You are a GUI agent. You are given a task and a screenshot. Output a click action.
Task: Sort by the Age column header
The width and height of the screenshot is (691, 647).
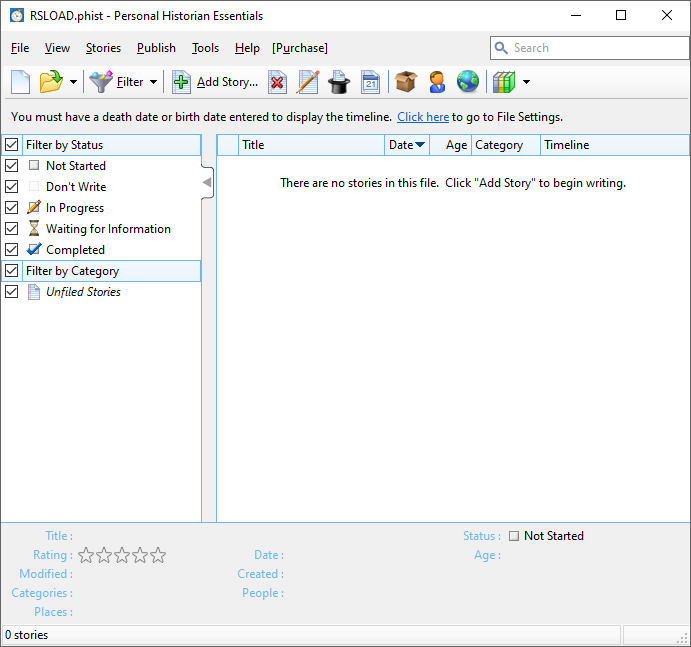click(450, 145)
